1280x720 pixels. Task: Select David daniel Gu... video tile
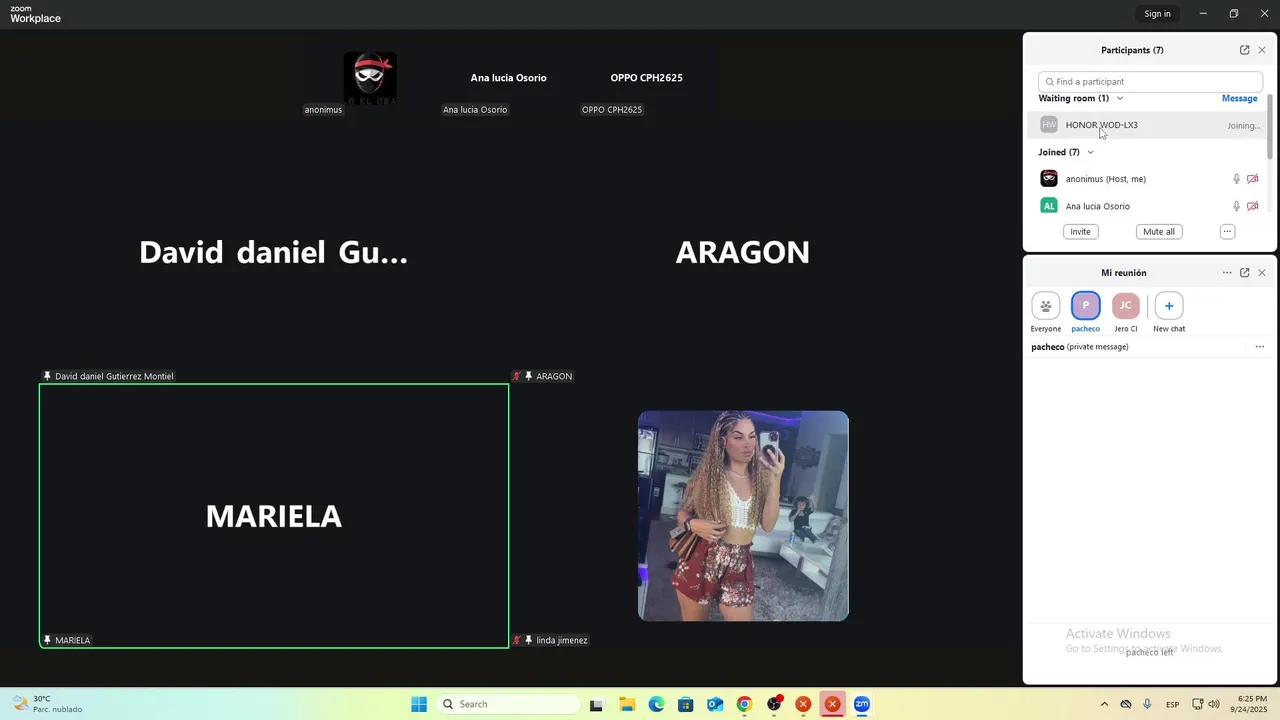pos(273,252)
